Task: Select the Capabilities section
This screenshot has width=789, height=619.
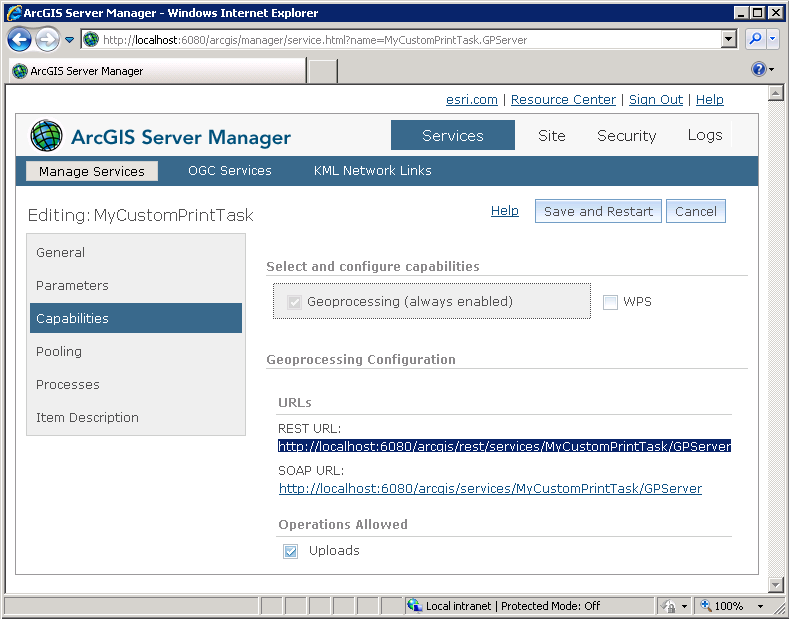Action: click(x=136, y=318)
